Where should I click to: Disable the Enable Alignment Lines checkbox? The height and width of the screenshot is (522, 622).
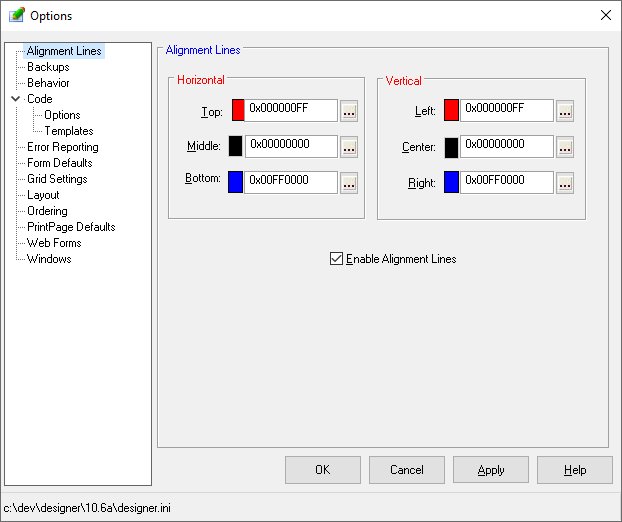click(x=336, y=259)
